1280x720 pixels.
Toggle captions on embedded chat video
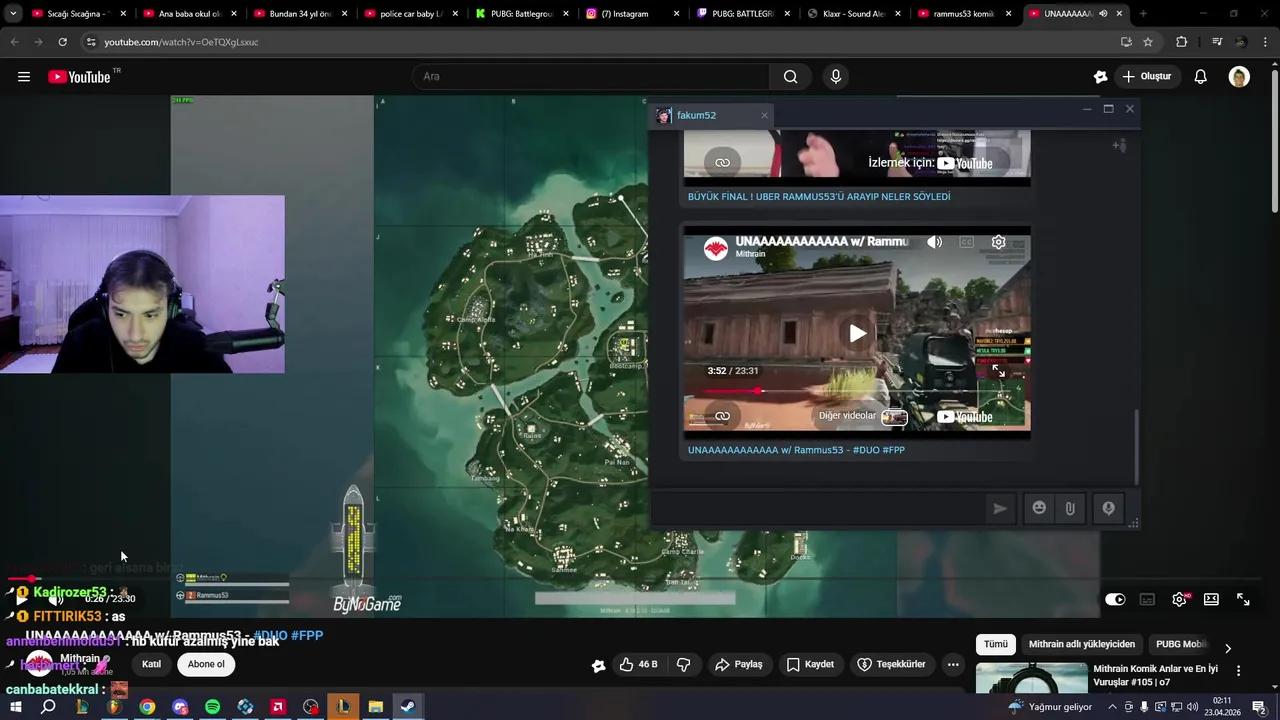click(966, 242)
